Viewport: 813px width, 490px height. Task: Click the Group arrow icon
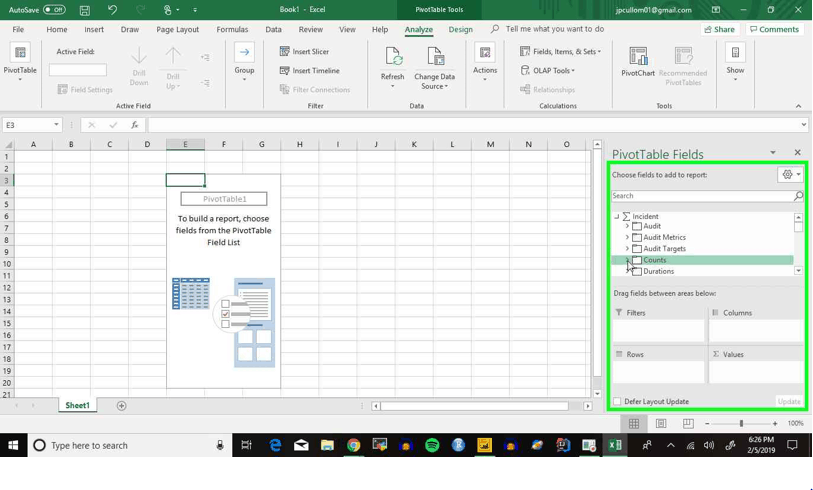pyautogui.click(x=244, y=52)
